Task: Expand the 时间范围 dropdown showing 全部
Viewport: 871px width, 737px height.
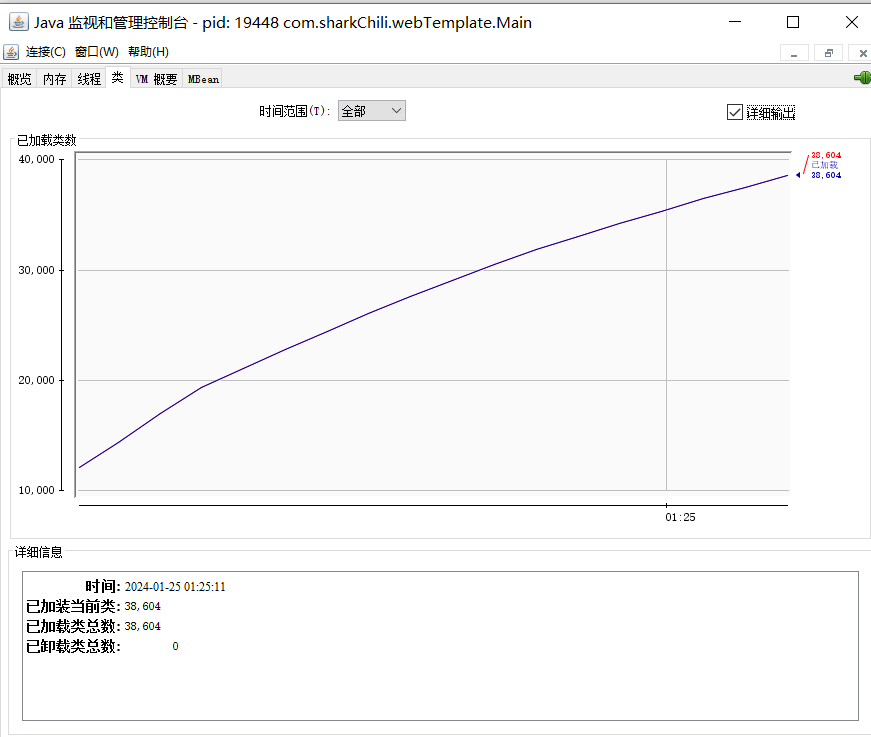Action: pyautogui.click(x=371, y=111)
